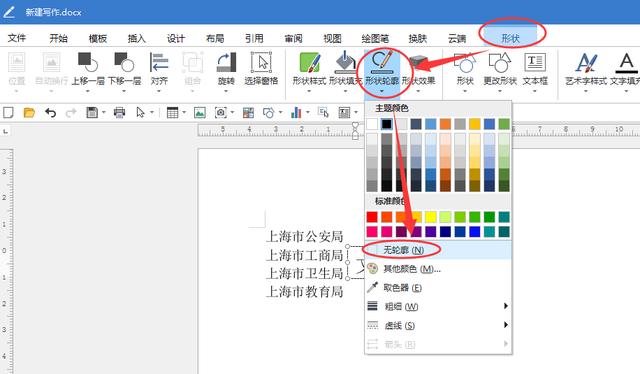Open the 虚线 (S) dashes option
Viewport: 640px width, 374px height.
438,325
